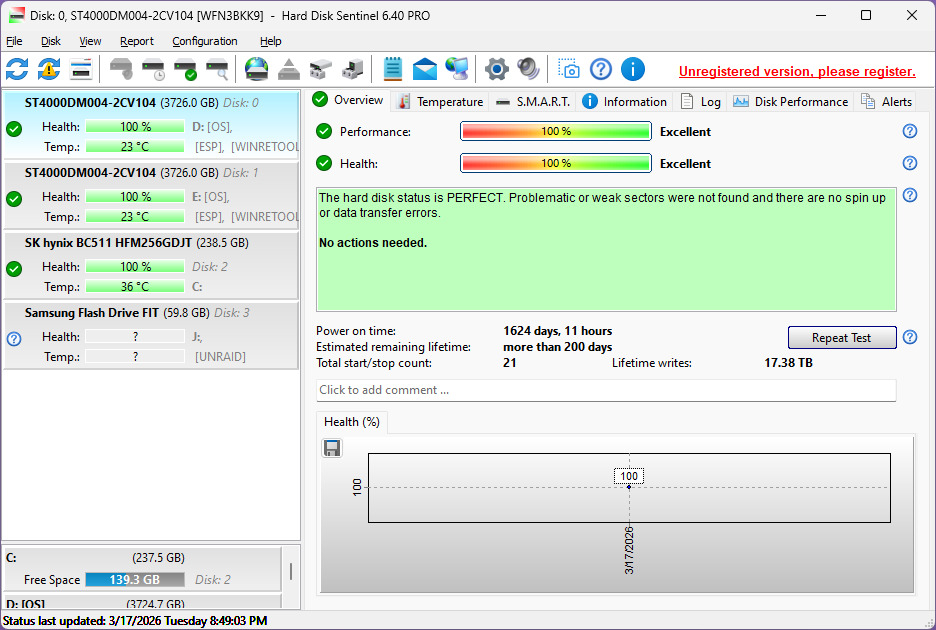Click the globe over disk icon
936x630 pixels.
[x=257, y=69]
